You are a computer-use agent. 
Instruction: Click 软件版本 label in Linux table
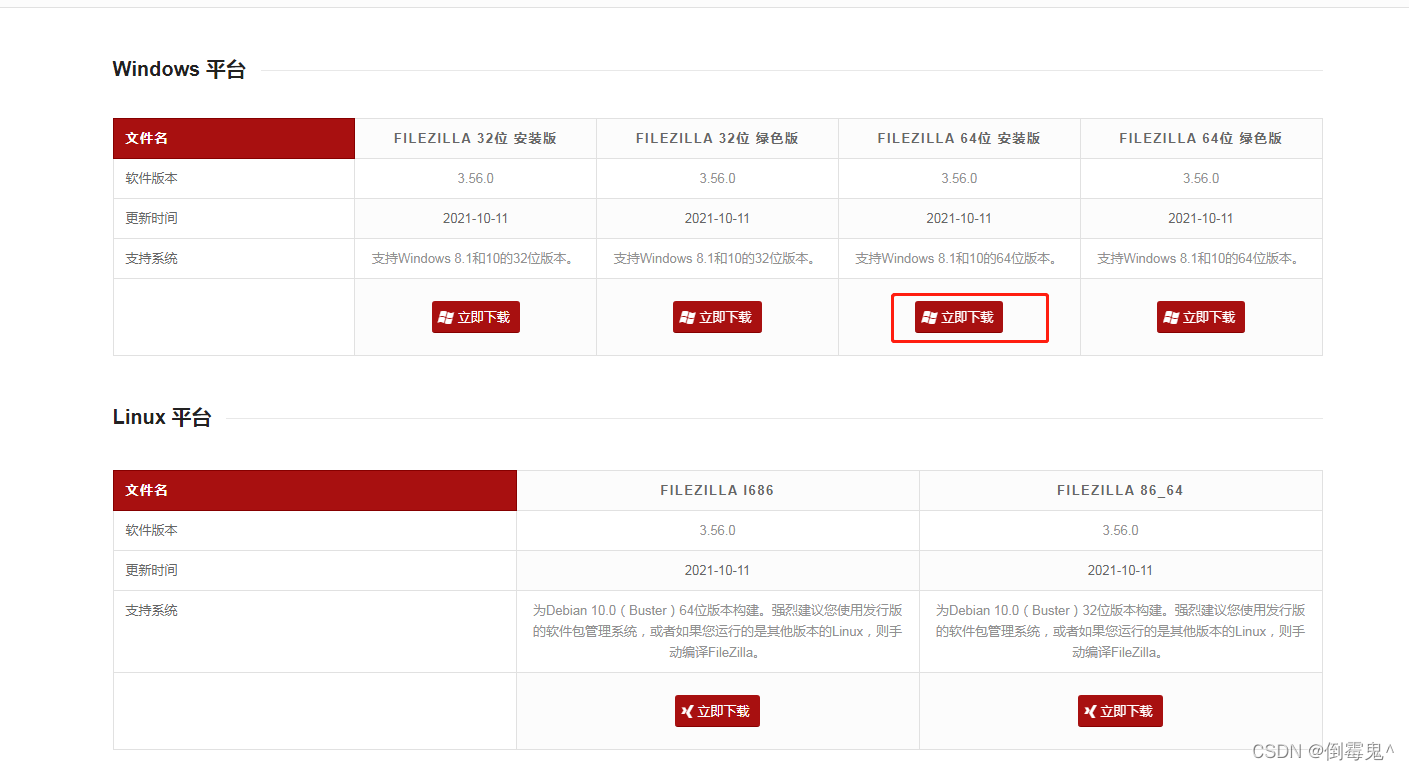(151, 530)
